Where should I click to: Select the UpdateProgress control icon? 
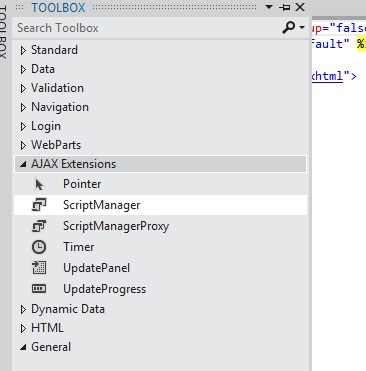[x=39, y=289]
